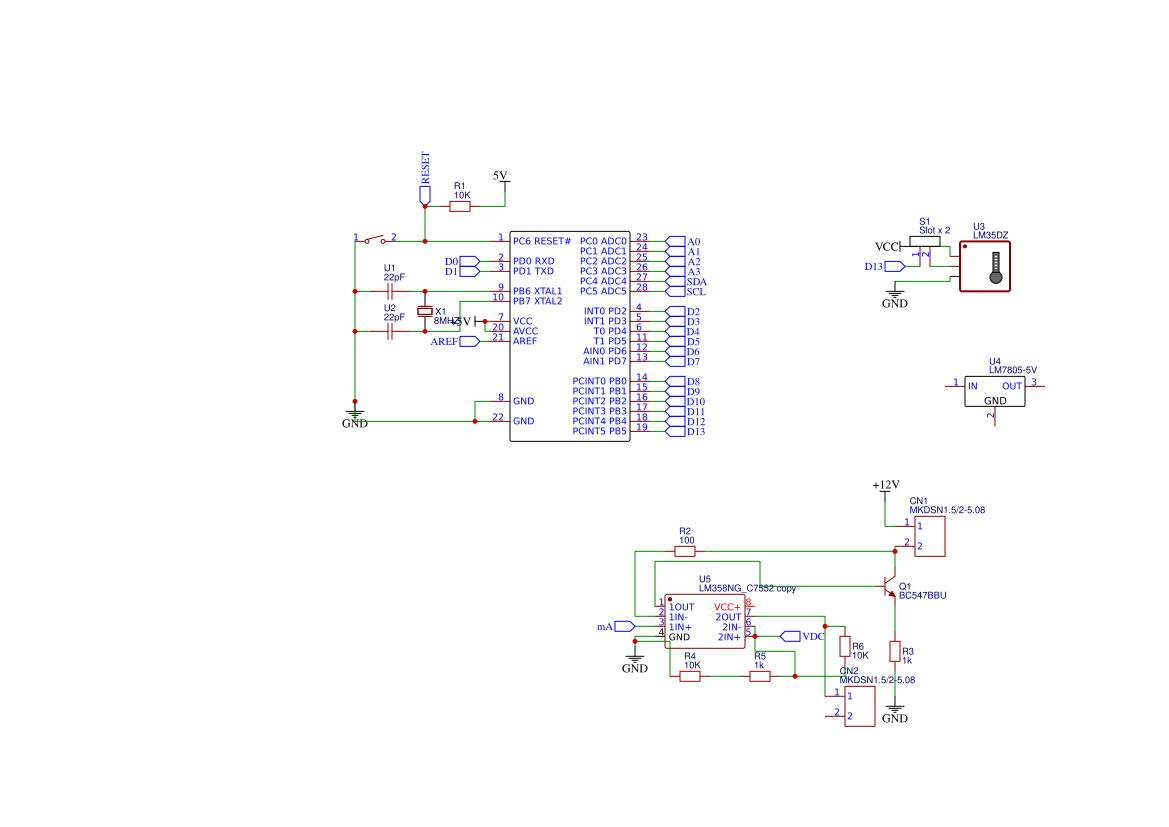Click the 'PC0 ADC0' pin label
Viewport: 1169px width, 827px height.
pos(603,242)
